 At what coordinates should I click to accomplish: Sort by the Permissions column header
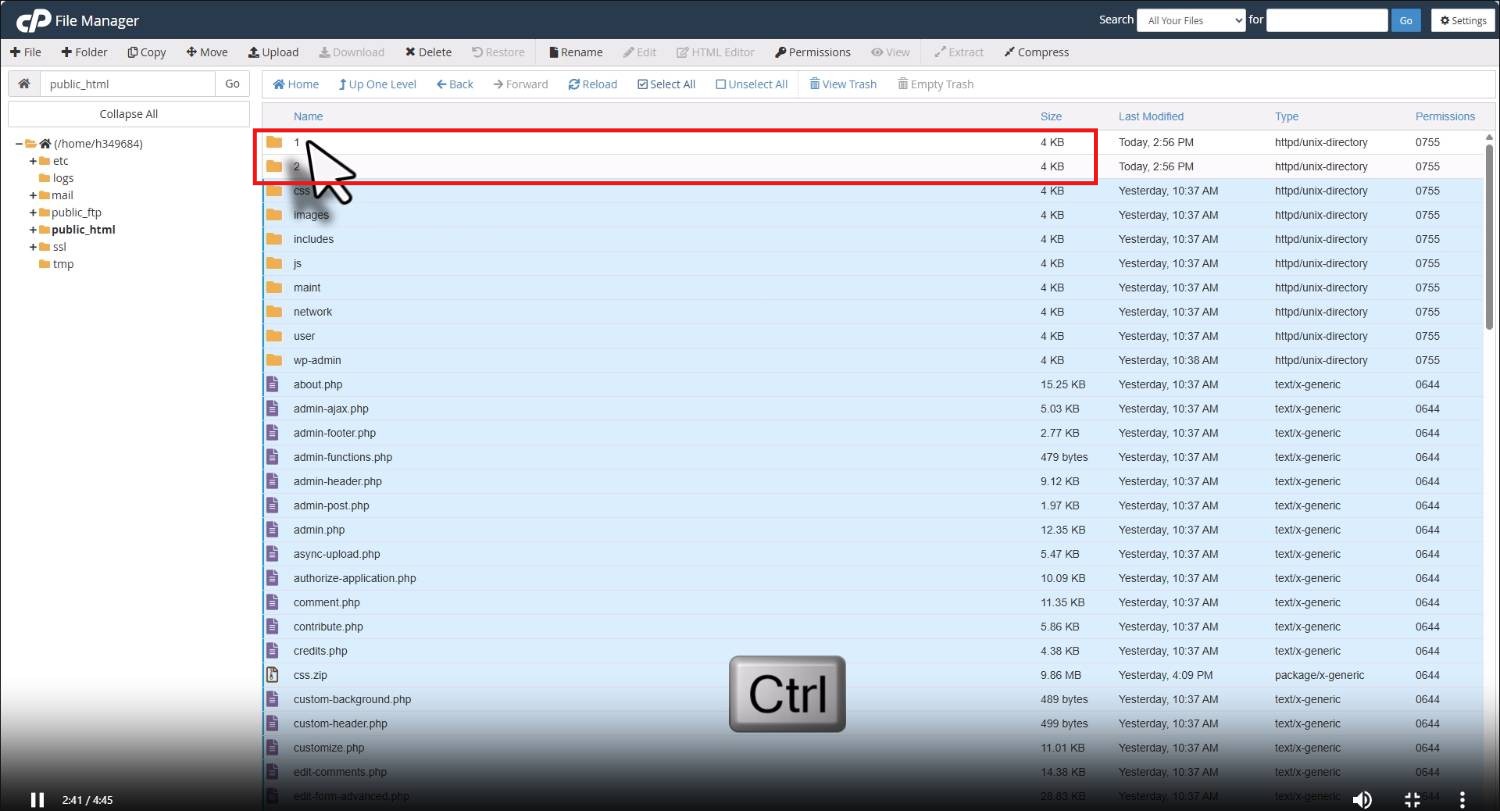(1445, 117)
